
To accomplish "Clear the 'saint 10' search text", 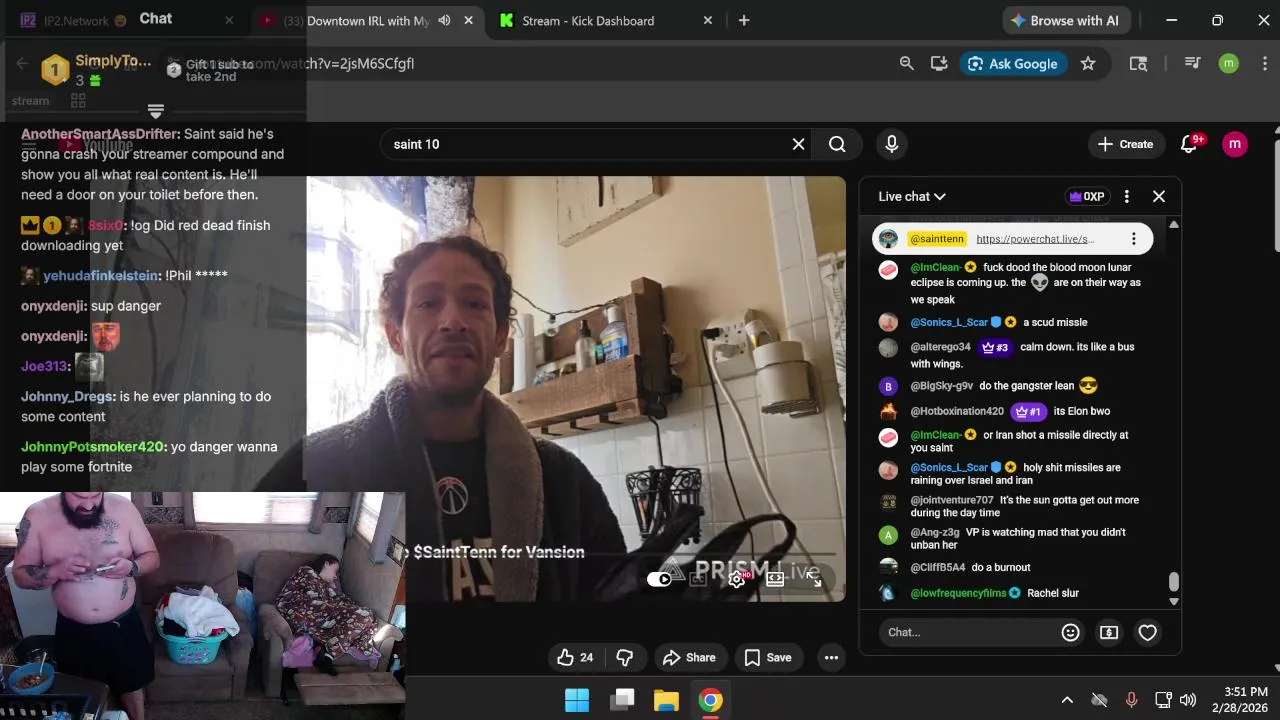I will coord(798,144).
